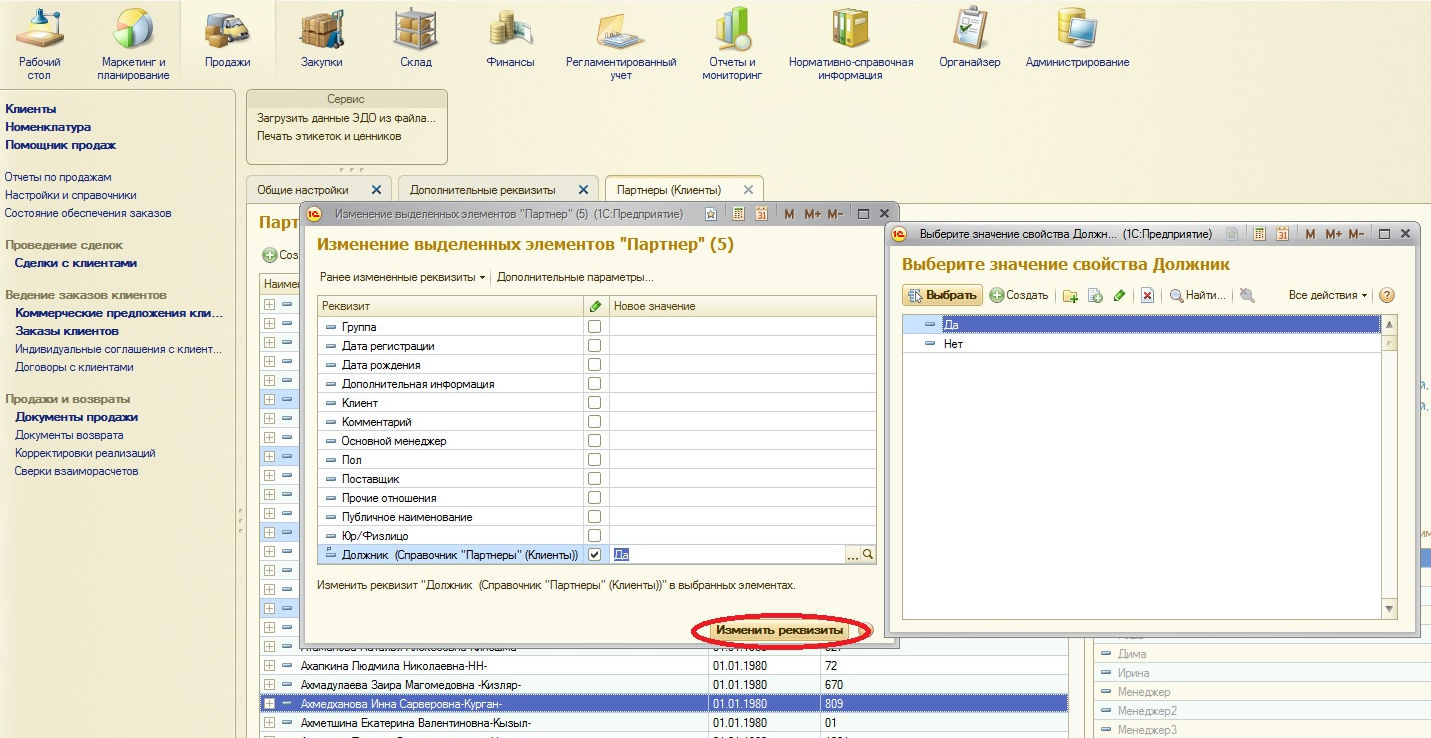Open help via question mark icon
1431x738 pixels.
point(1387,295)
